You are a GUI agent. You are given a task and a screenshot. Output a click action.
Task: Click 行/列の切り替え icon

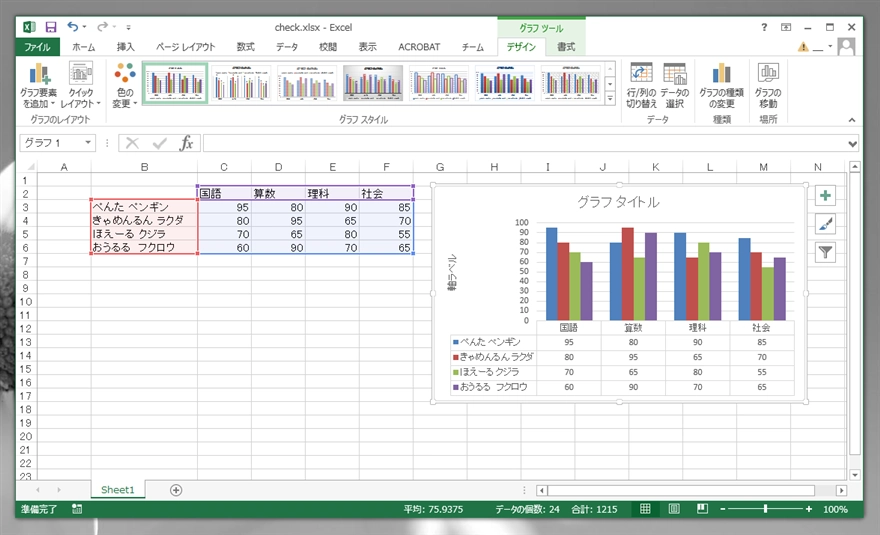641,85
